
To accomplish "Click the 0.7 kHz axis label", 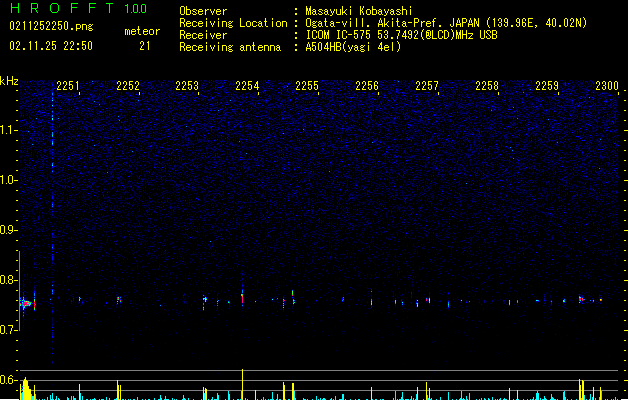I will click(x=8, y=330).
